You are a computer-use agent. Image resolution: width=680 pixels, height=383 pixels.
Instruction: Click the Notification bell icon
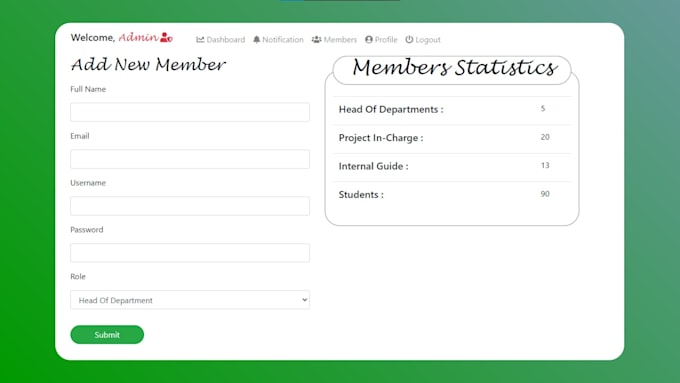(257, 39)
